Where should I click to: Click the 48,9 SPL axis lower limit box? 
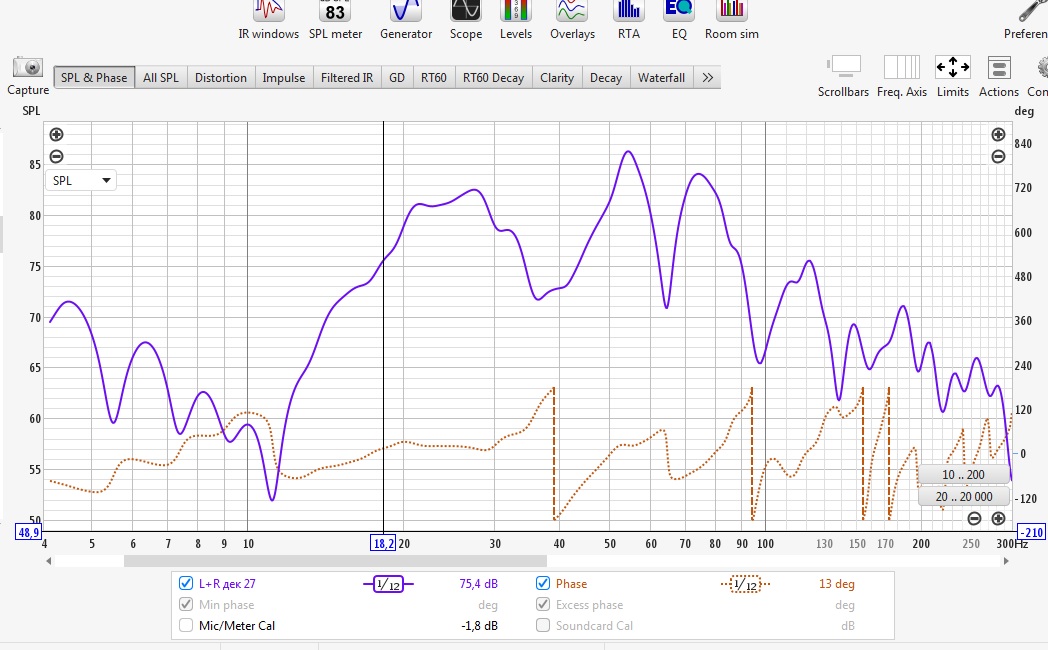pyautogui.click(x=28, y=532)
